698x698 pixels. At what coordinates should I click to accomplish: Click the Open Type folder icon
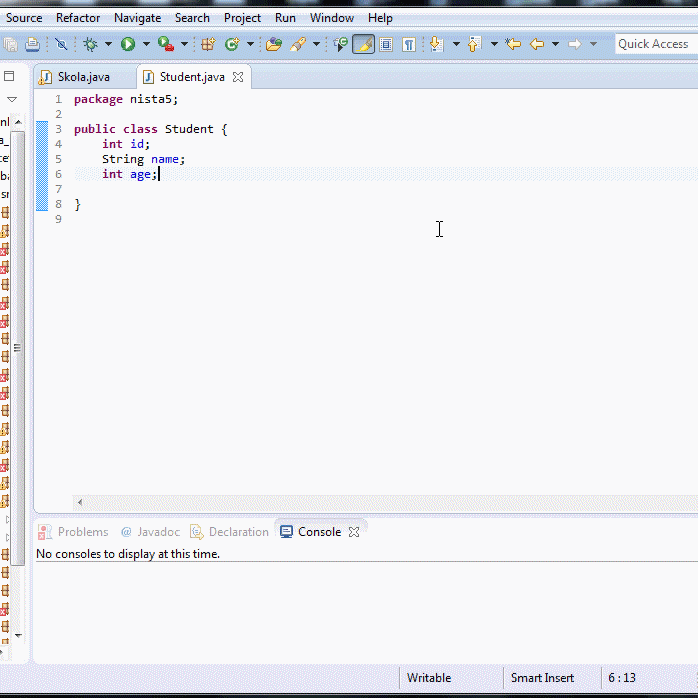tap(273, 44)
